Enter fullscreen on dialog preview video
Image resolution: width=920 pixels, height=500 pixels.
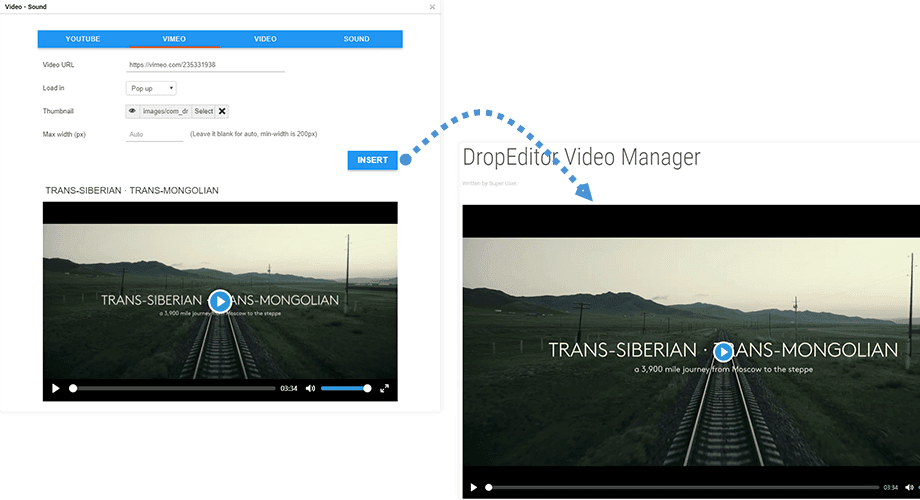pyautogui.click(x=384, y=388)
